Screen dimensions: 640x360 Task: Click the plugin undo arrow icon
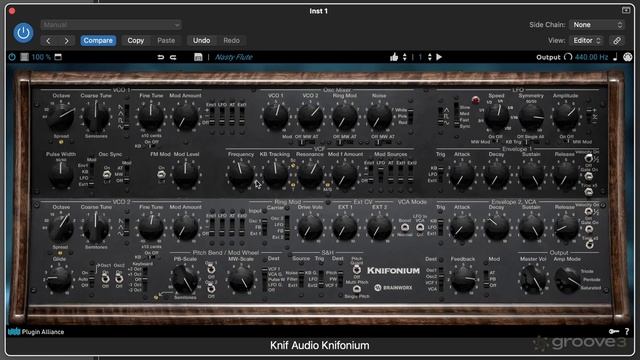click(x=161, y=57)
